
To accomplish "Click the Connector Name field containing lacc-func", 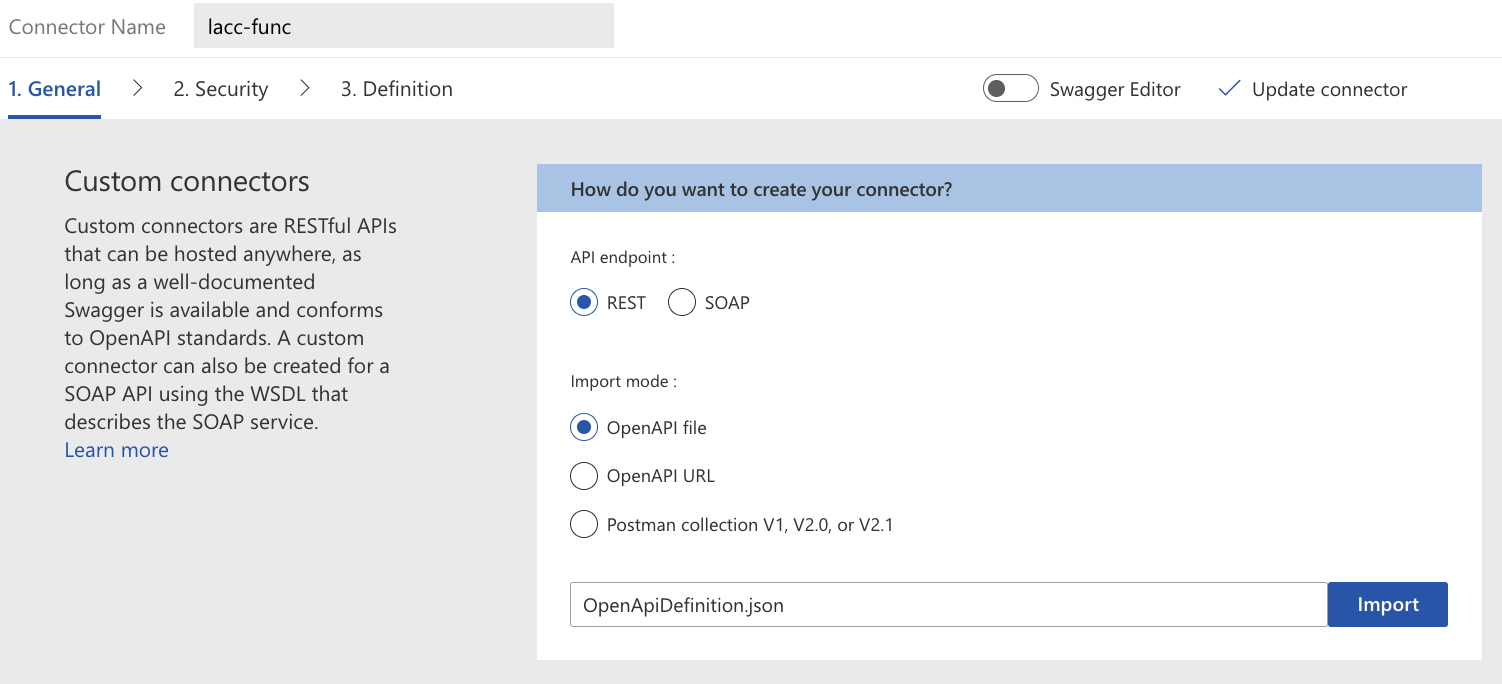I will tap(403, 27).
